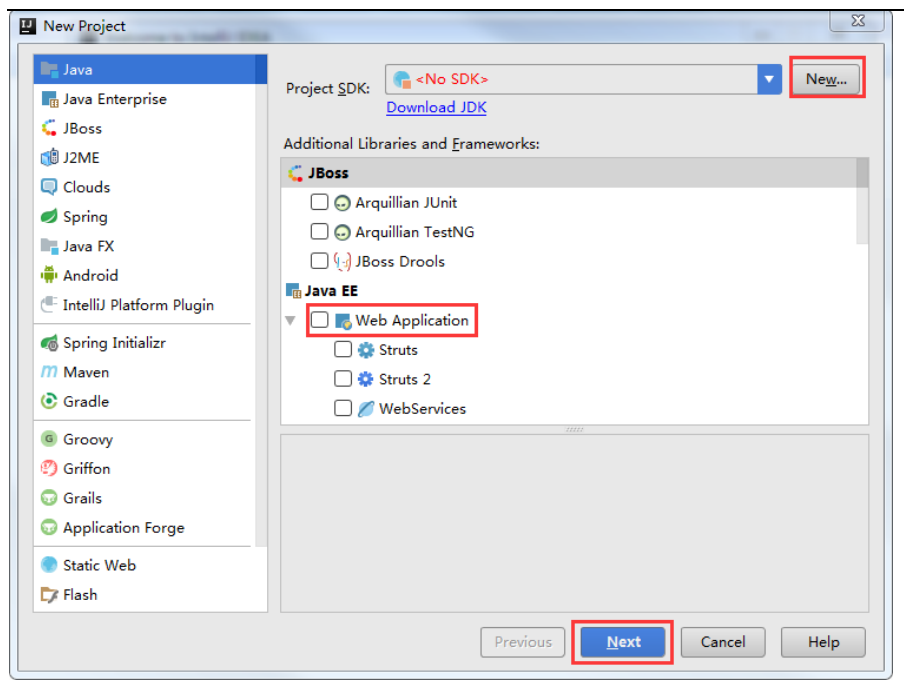Click the WebServices feather icon
The height and width of the screenshot is (683, 904).
pyautogui.click(x=366, y=409)
